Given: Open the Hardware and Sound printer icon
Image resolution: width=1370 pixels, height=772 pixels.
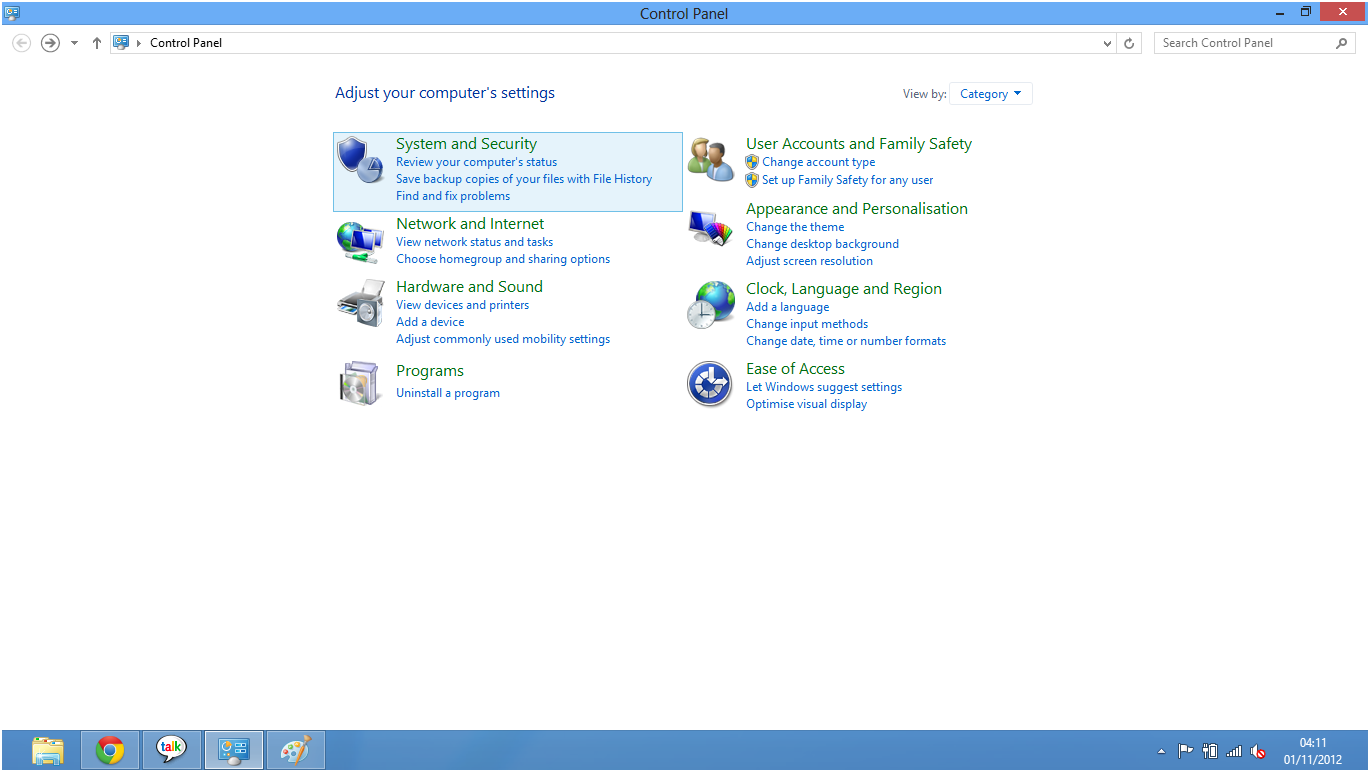Looking at the screenshot, I should (x=359, y=303).
